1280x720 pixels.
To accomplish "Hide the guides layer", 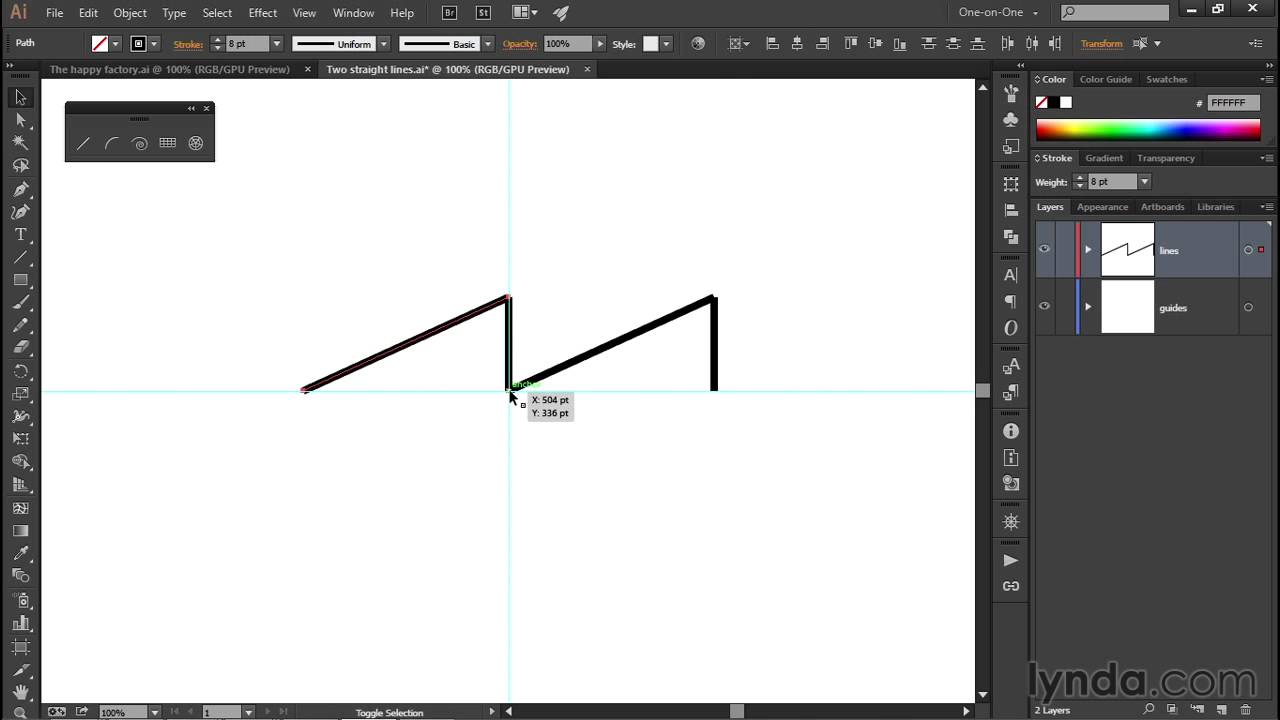I will tap(1044, 307).
